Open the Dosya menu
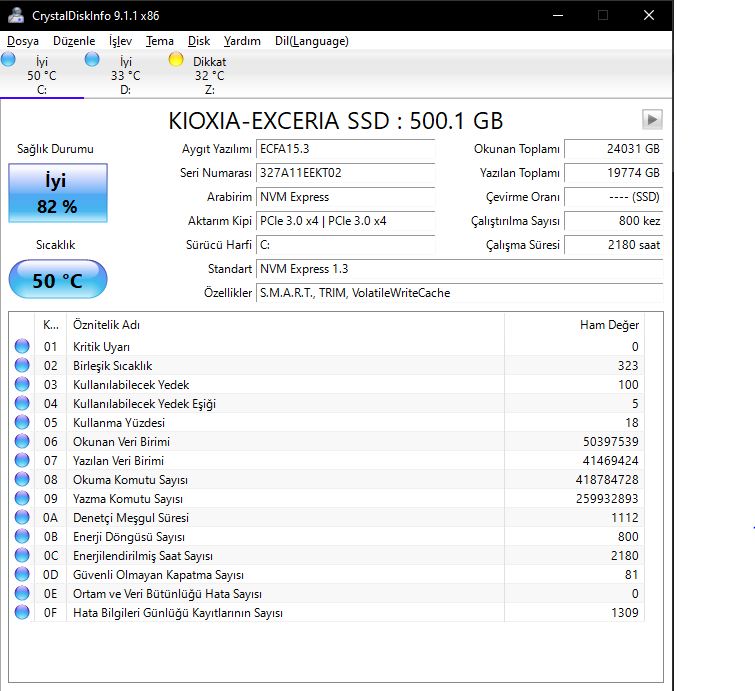The height and width of the screenshot is (691, 755). pos(23,41)
